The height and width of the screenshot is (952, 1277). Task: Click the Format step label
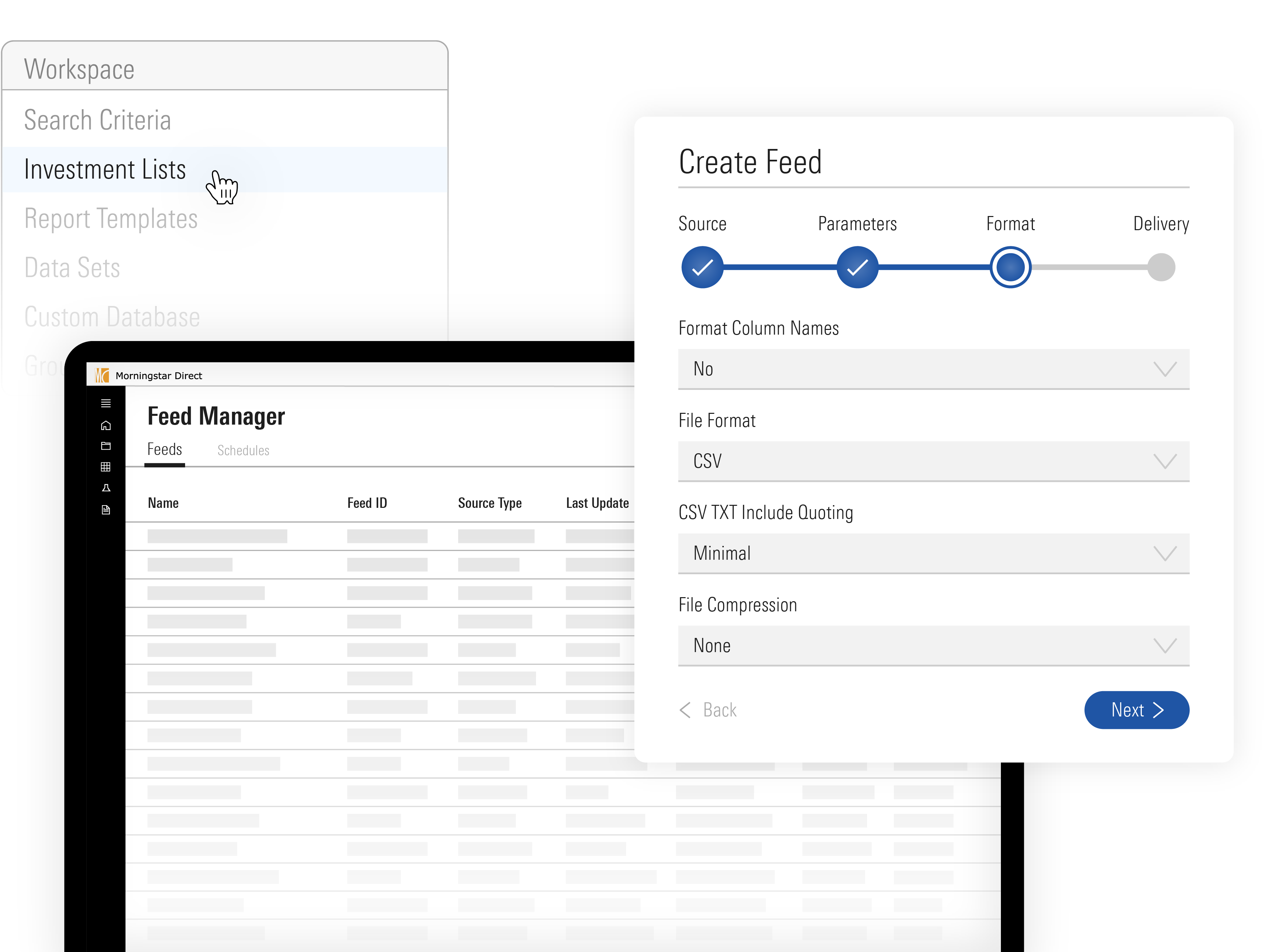tap(1010, 223)
